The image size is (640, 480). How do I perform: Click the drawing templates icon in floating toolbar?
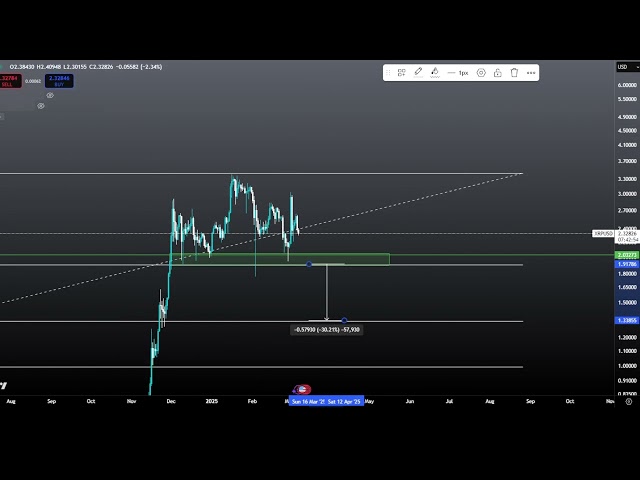click(401, 73)
